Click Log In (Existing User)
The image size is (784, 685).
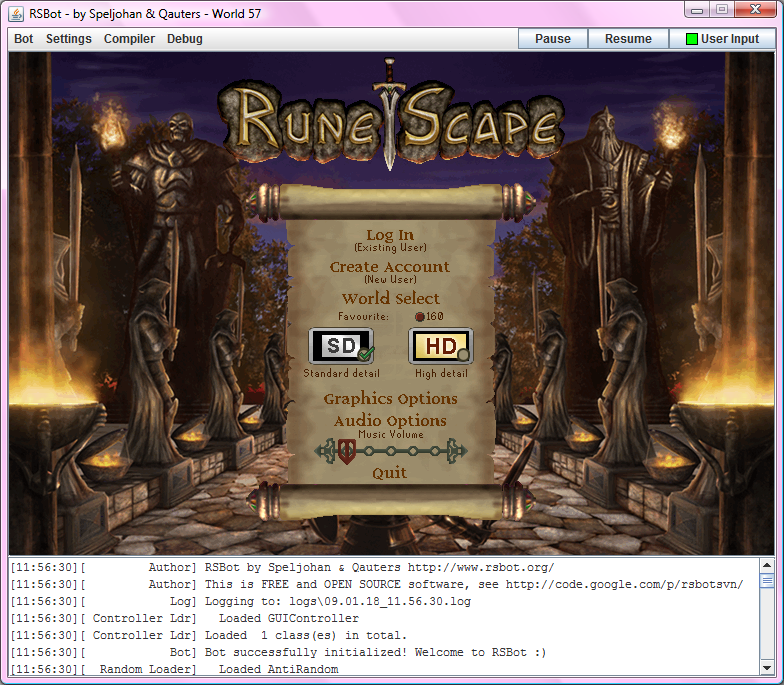pos(390,240)
